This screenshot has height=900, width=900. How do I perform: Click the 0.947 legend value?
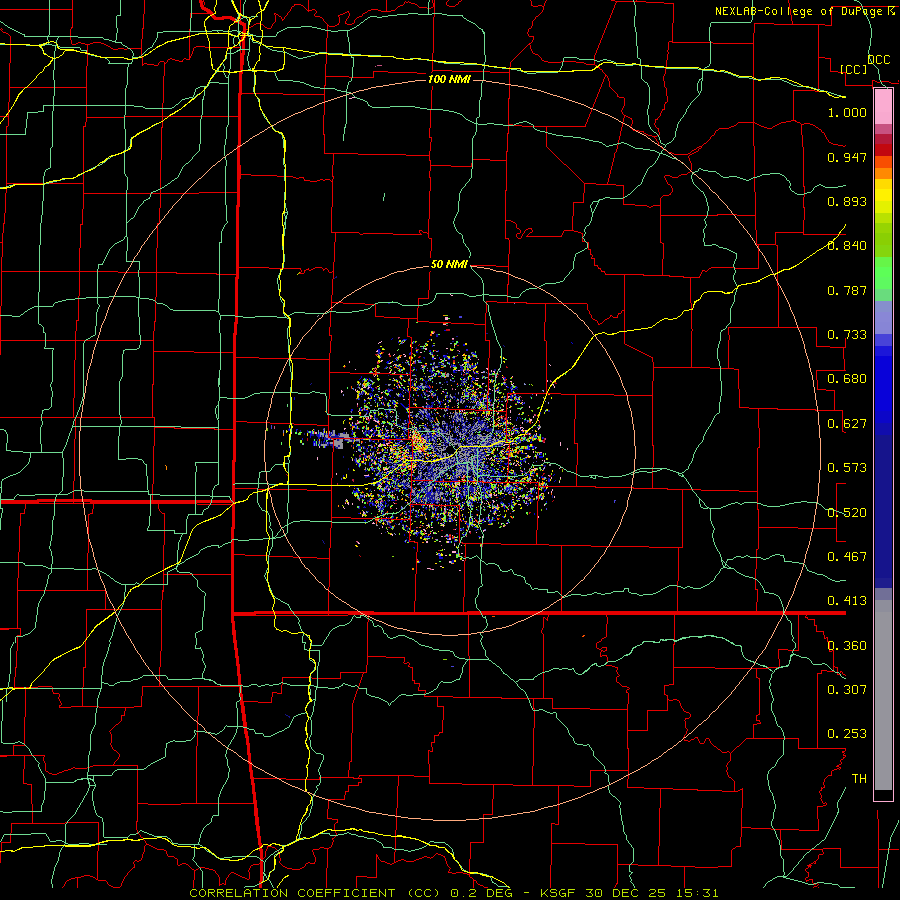click(x=847, y=157)
